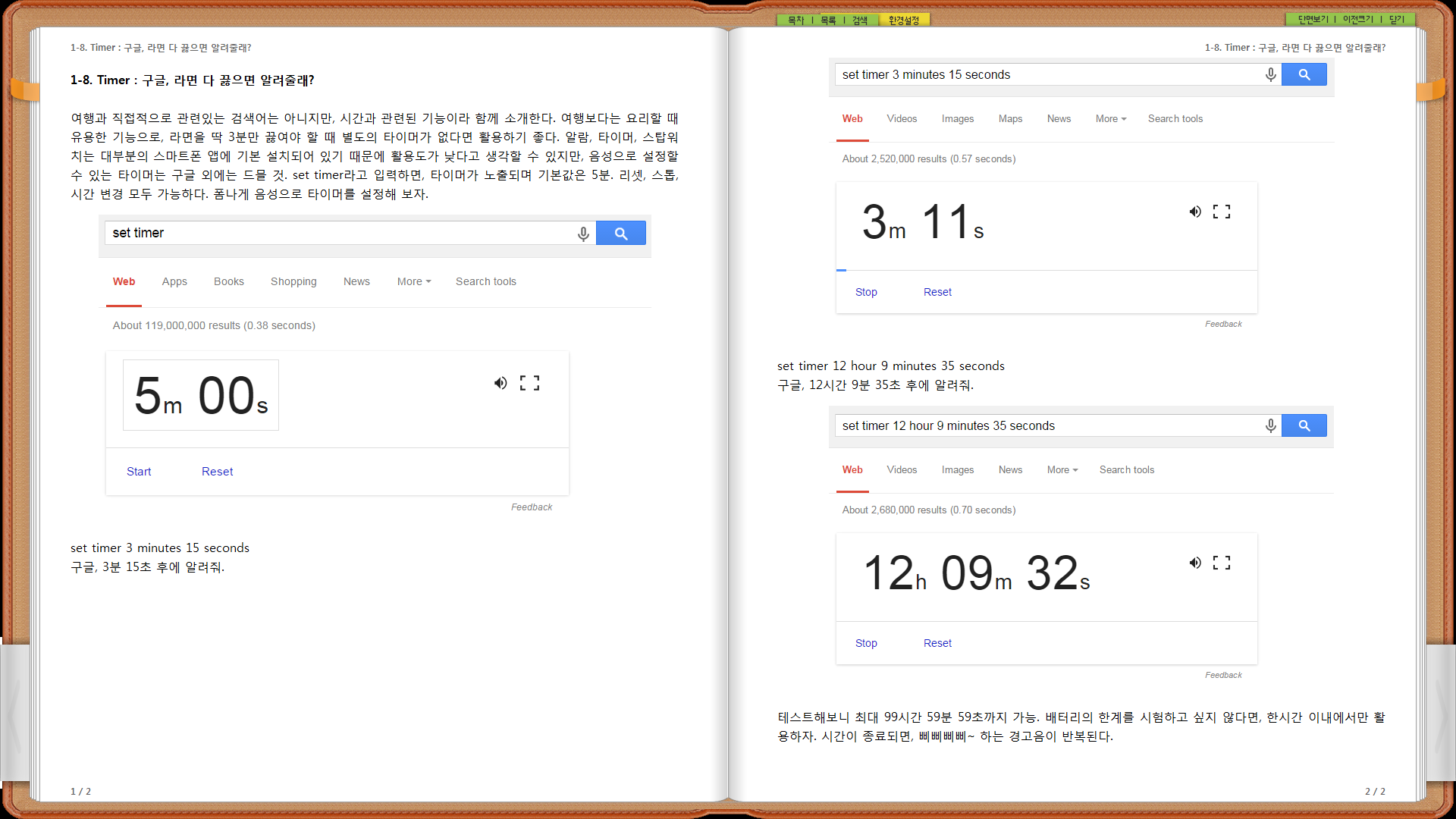Select Images under the '3 minutes 15 seconds' search

pyautogui.click(x=958, y=119)
